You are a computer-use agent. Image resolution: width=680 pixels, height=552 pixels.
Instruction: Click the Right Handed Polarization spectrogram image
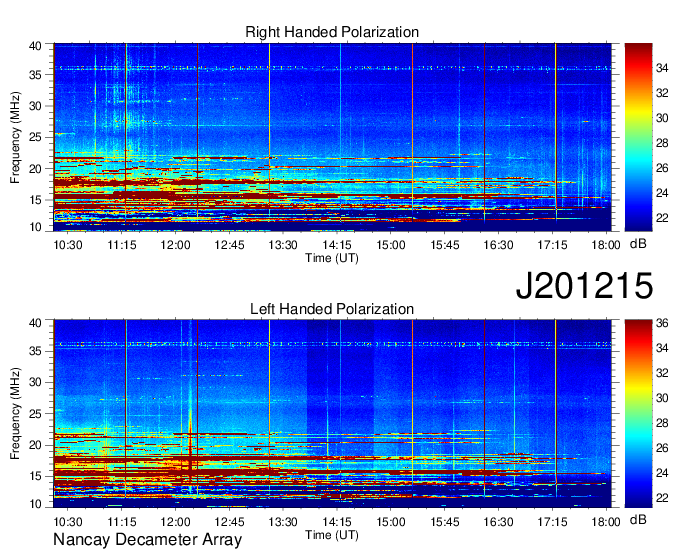332,137
